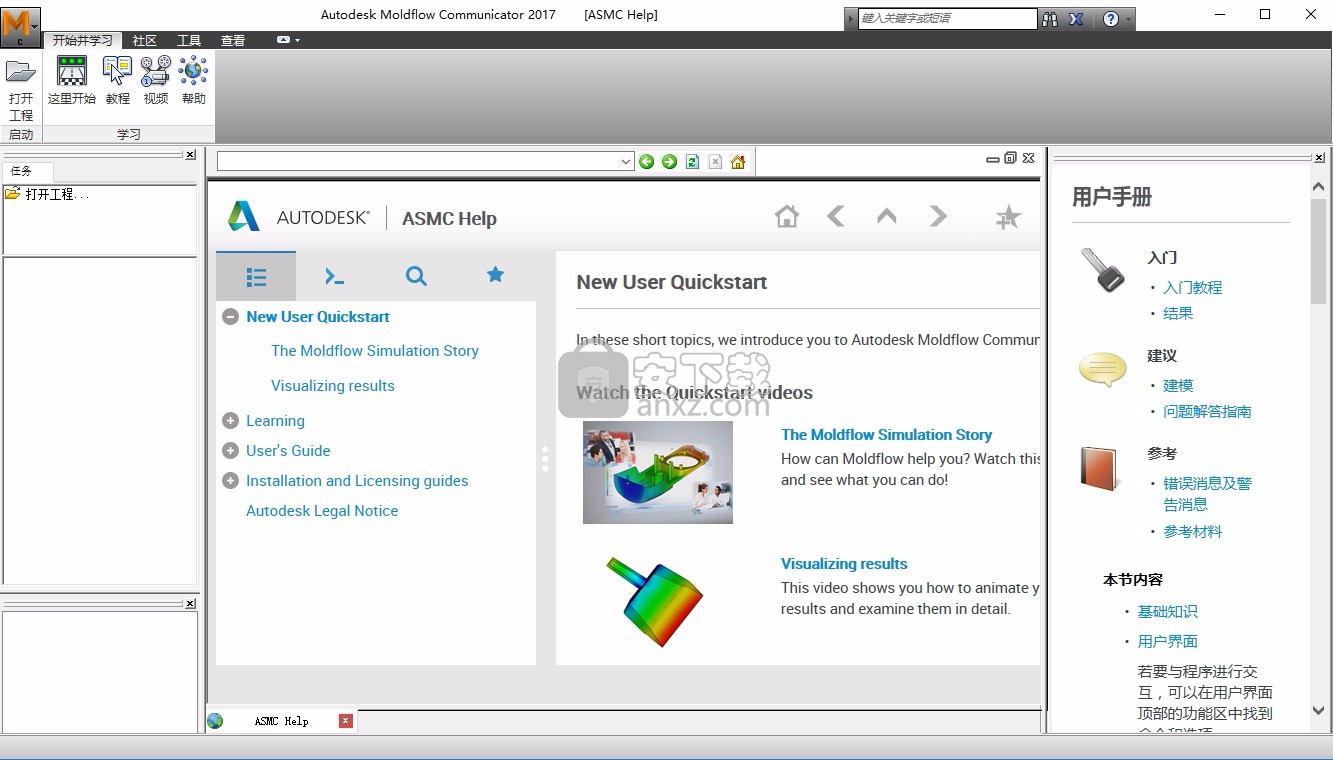Refresh the help browser page

pyautogui.click(x=692, y=162)
